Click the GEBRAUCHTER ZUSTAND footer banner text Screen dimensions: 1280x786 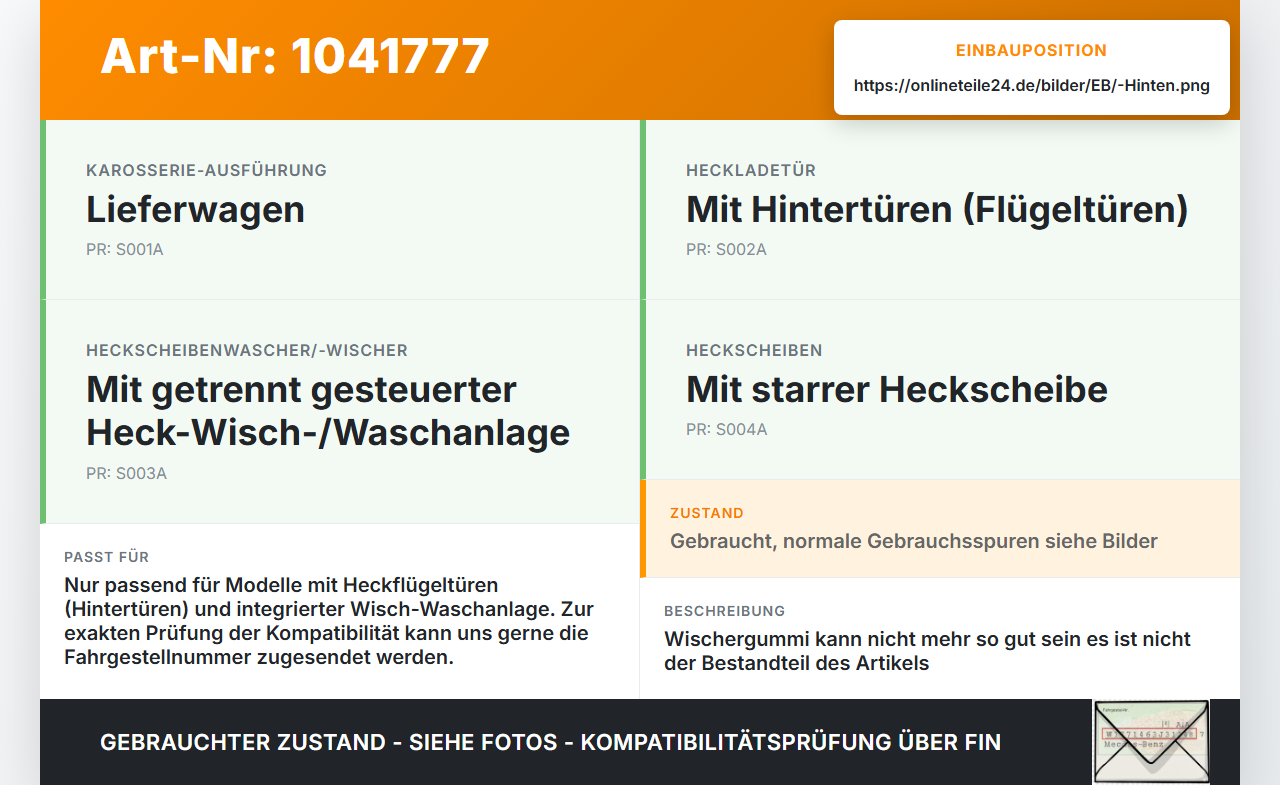tap(550, 743)
